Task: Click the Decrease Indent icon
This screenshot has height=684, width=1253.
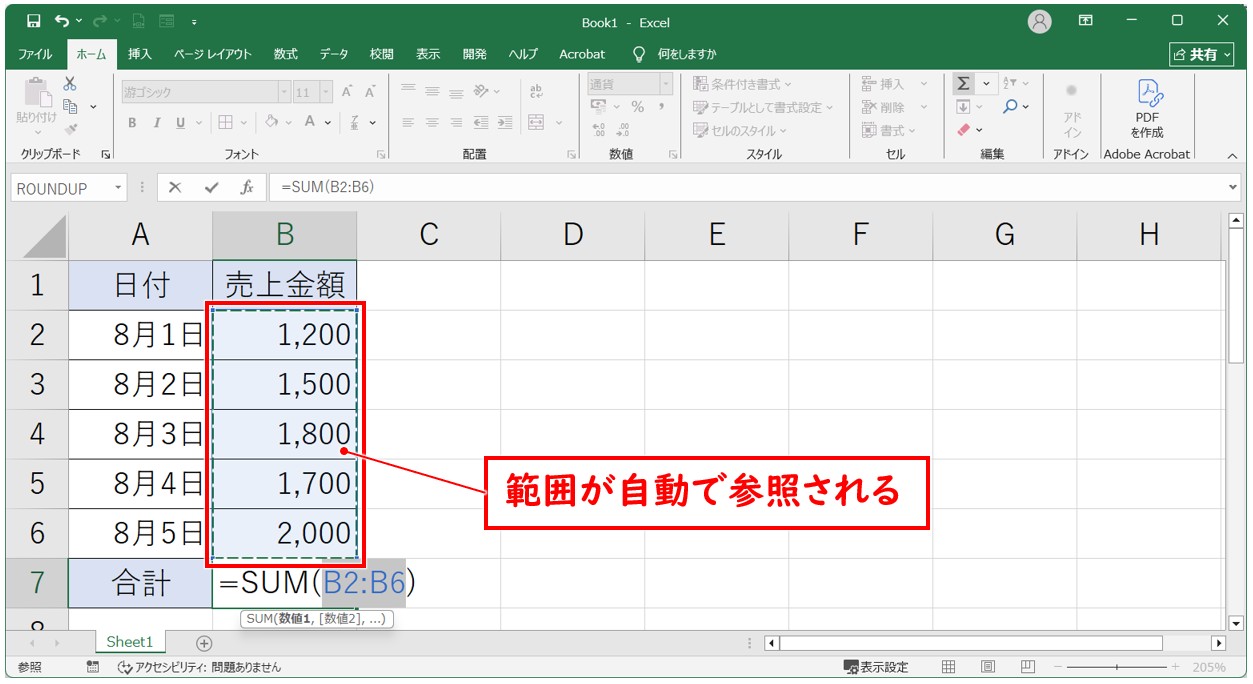Action: 480,123
